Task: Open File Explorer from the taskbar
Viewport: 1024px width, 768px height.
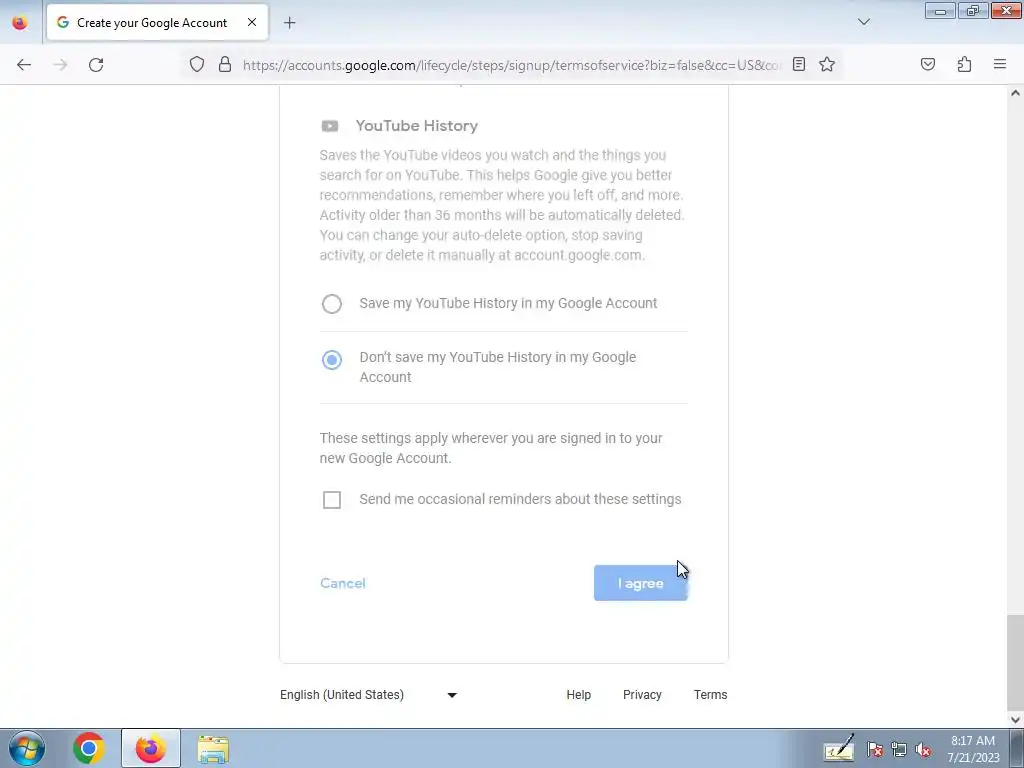Action: [x=213, y=749]
